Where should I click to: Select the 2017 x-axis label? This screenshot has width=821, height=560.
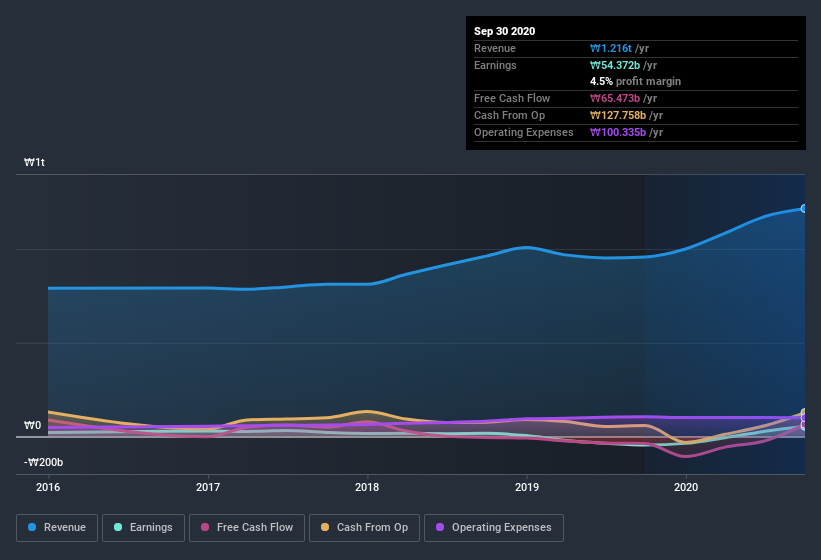[x=208, y=487]
